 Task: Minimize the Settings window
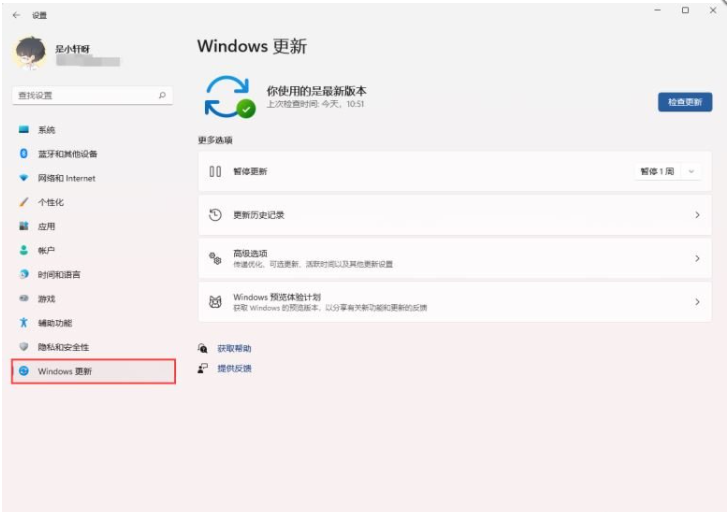[657, 10]
